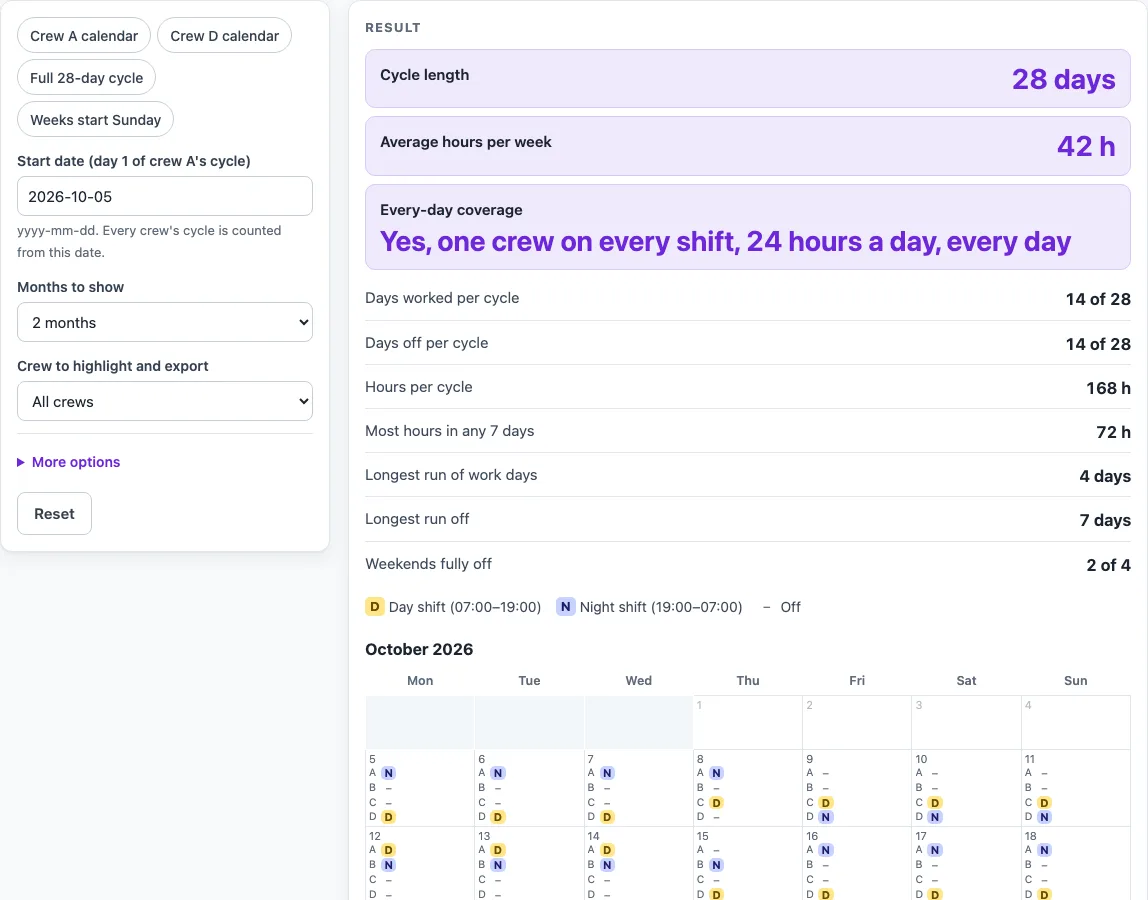Click the blue N badge in the legend

pos(565,606)
